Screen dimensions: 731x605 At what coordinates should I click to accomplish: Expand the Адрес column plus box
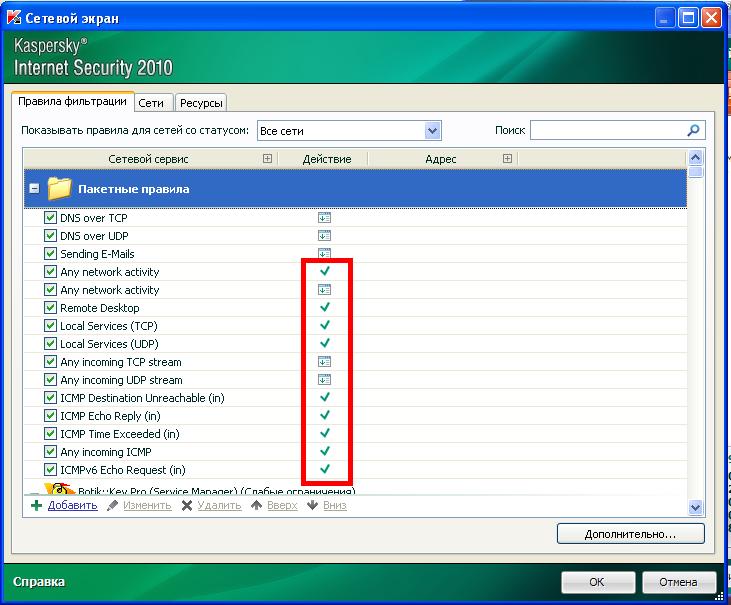(x=507, y=158)
